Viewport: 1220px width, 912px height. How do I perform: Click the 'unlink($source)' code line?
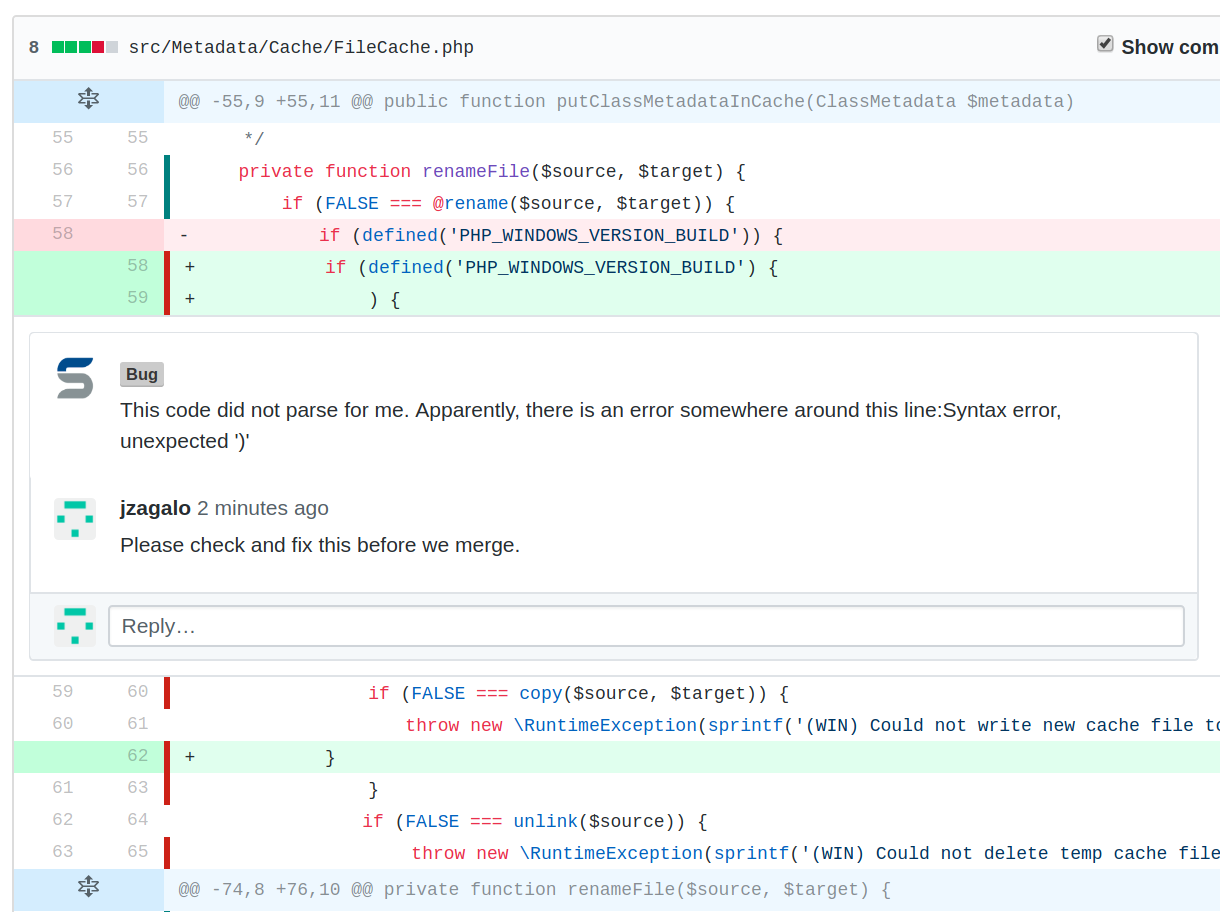tap(535, 821)
